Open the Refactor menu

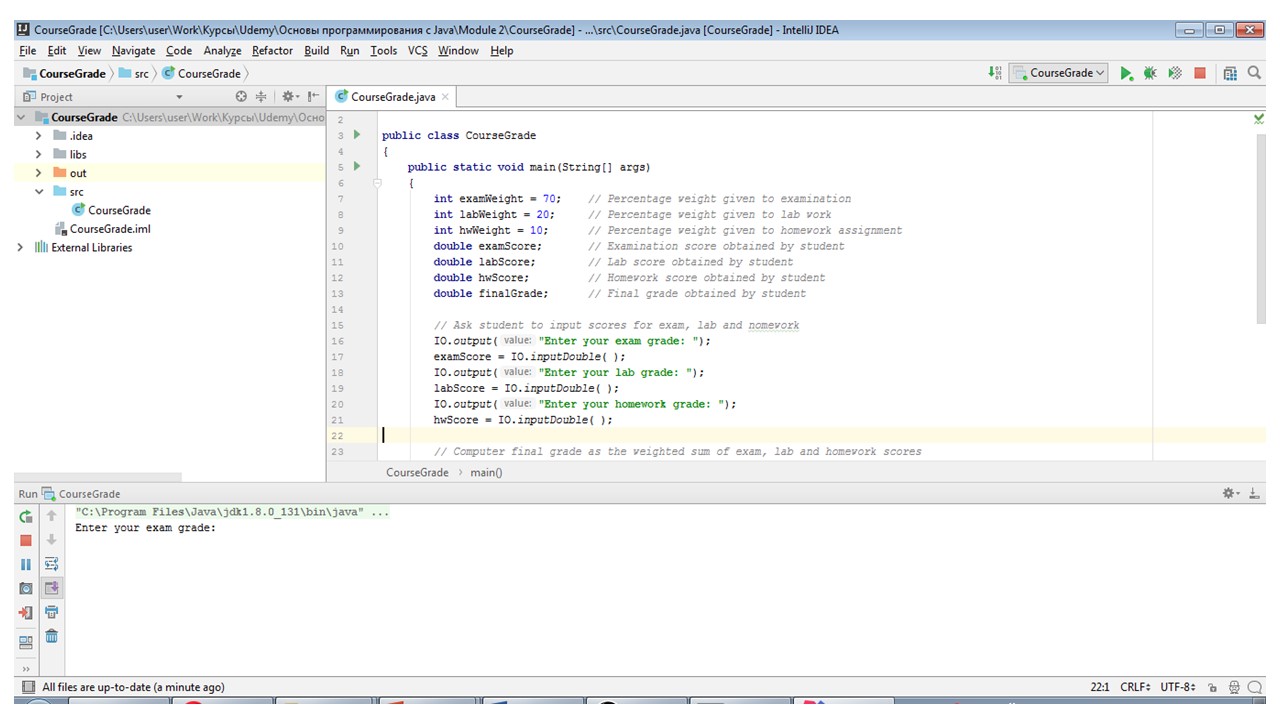272,50
